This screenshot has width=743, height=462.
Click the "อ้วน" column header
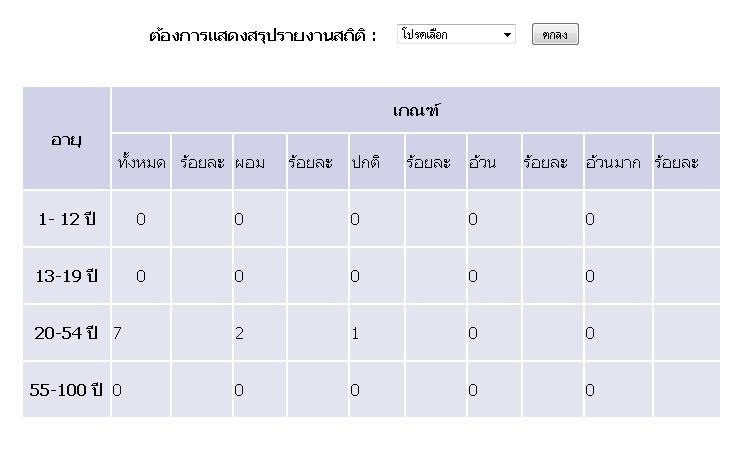click(x=481, y=162)
